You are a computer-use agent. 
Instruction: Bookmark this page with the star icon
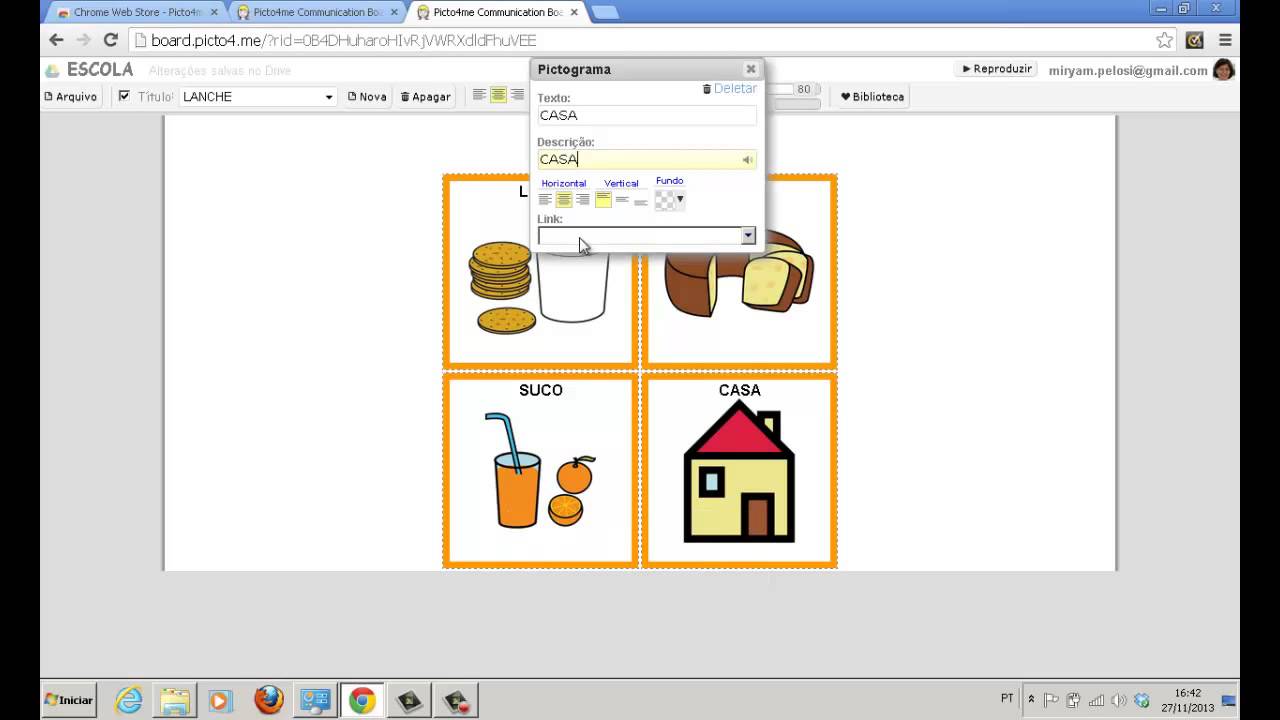pos(1164,40)
